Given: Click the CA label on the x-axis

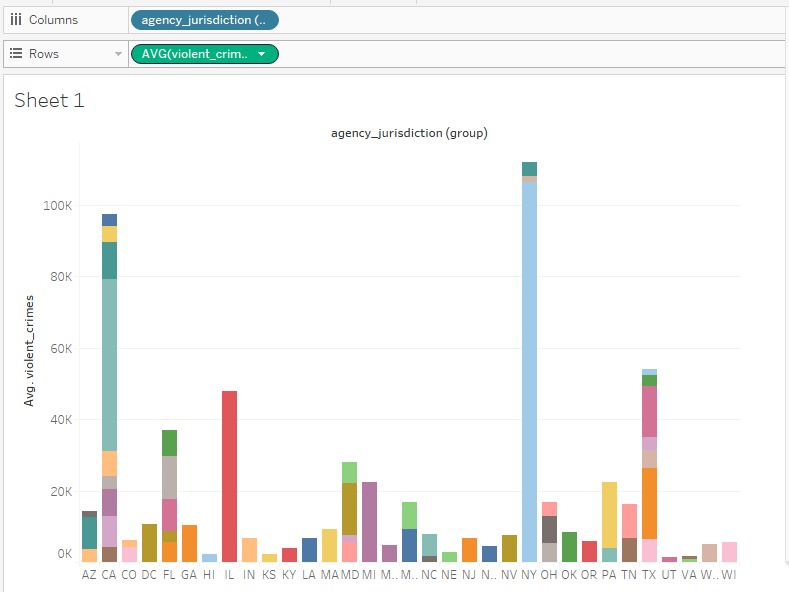Looking at the screenshot, I should [109, 575].
